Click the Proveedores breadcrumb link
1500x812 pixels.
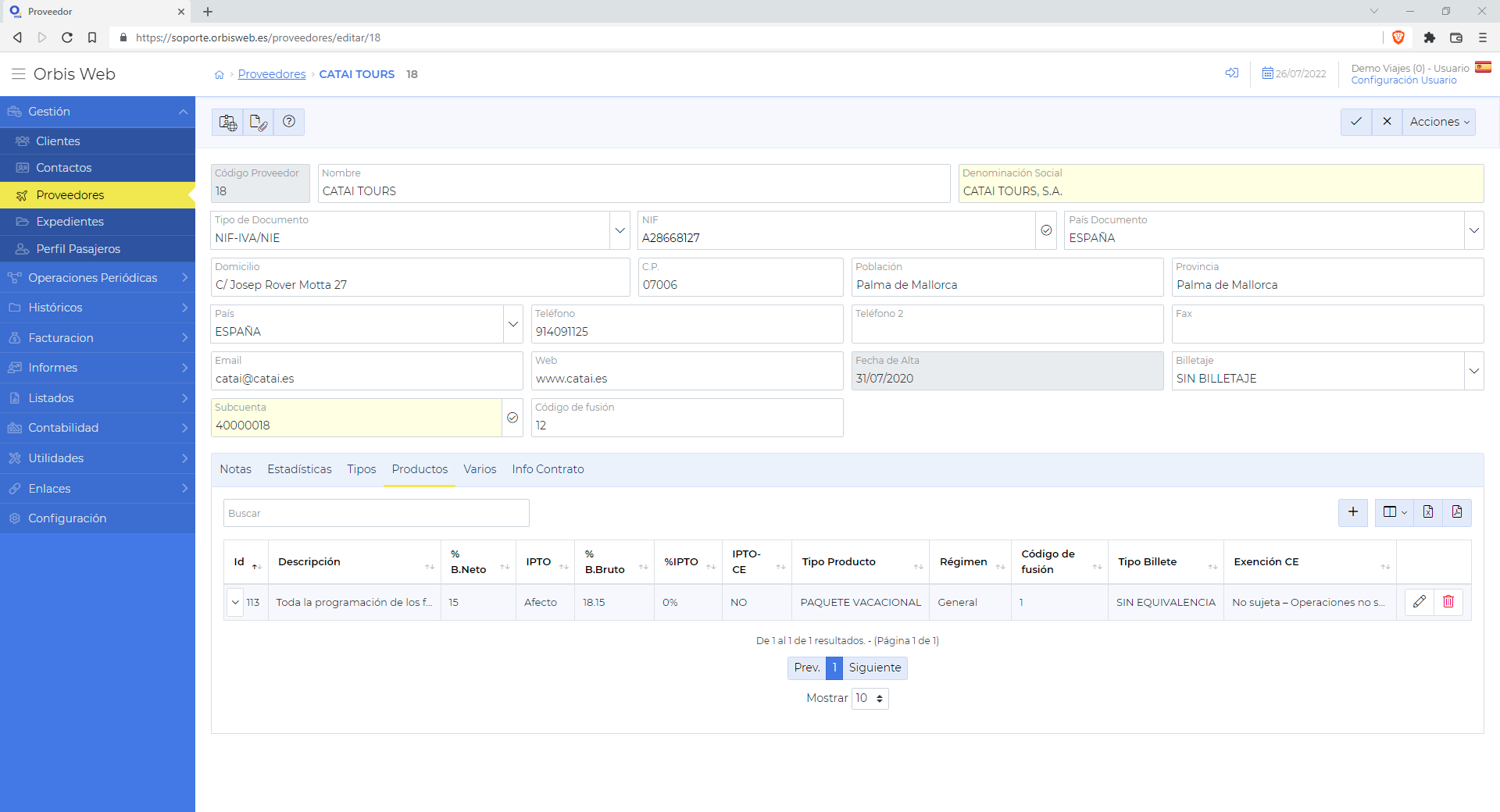pos(272,74)
